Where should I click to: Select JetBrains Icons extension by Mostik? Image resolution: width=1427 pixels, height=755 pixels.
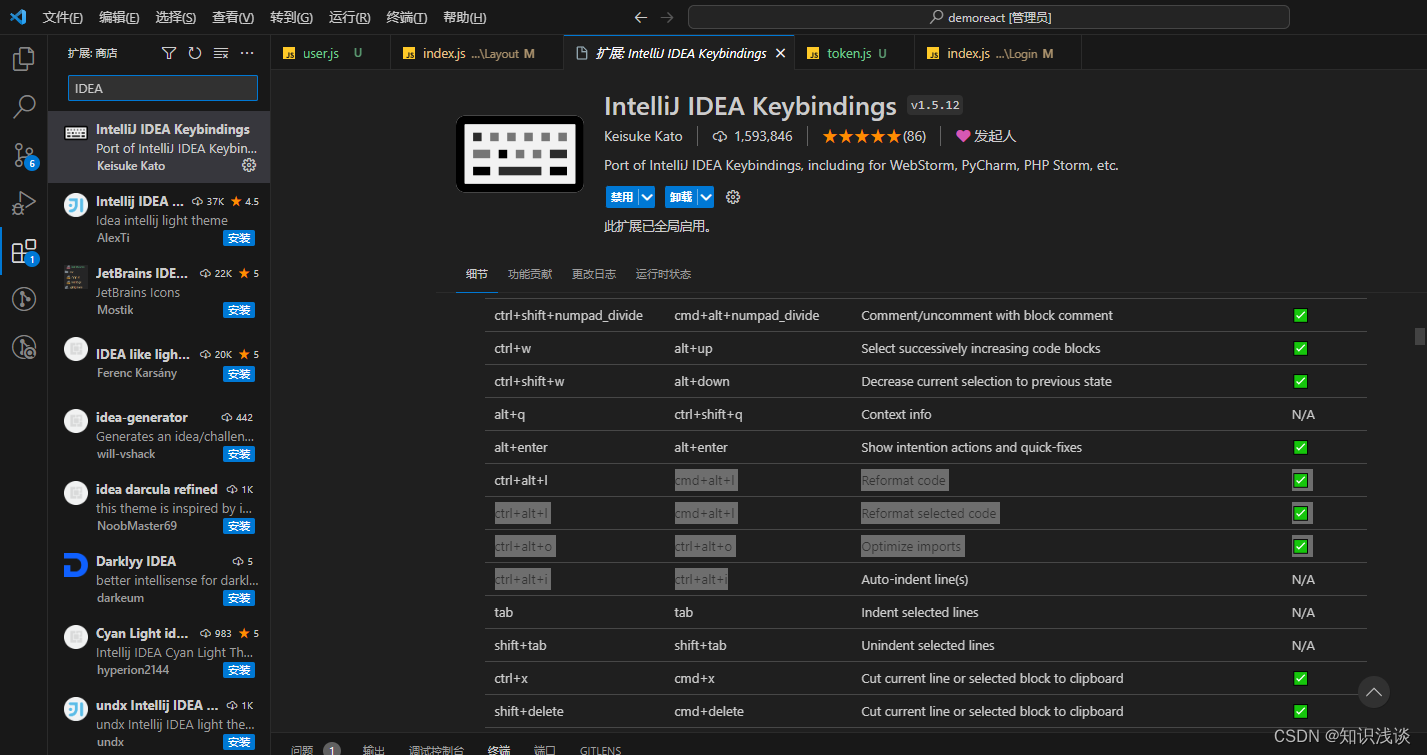159,291
